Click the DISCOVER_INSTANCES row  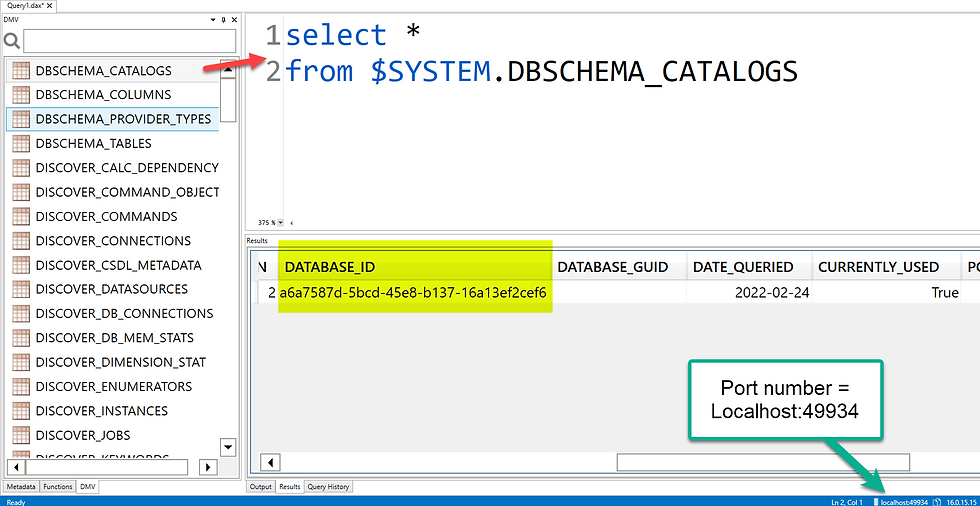[112, 410]
